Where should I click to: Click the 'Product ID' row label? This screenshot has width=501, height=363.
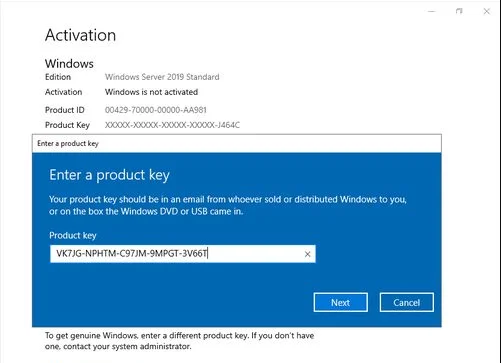65,110
